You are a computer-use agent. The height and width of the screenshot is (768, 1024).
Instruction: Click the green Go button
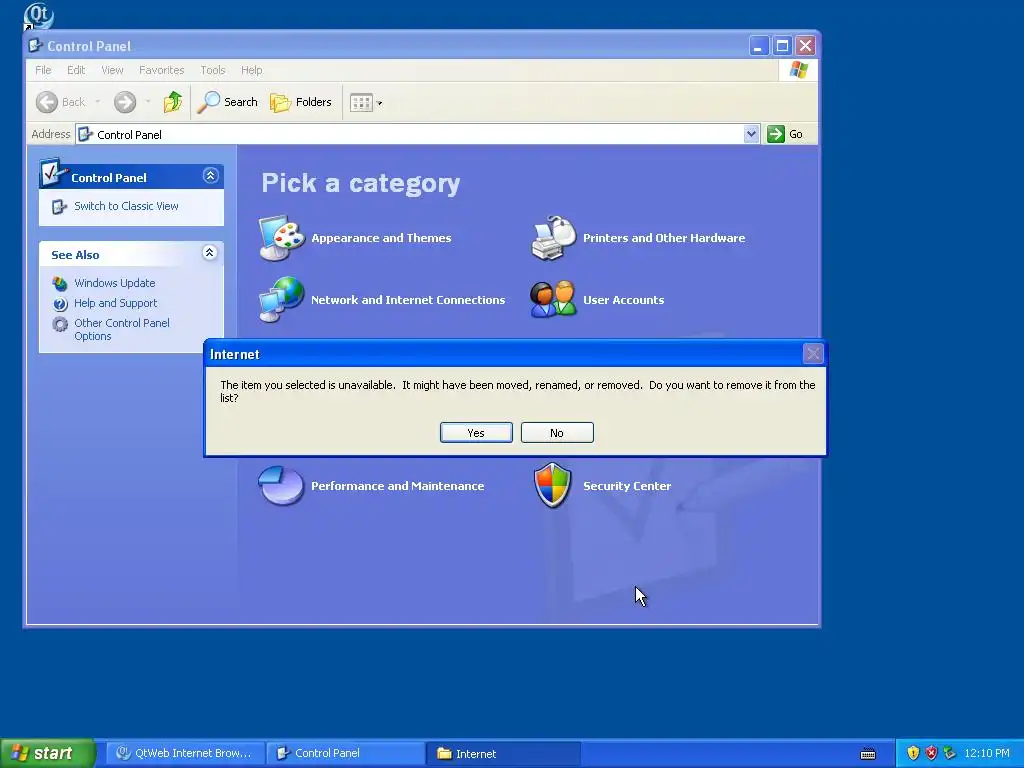click(786, 134)
